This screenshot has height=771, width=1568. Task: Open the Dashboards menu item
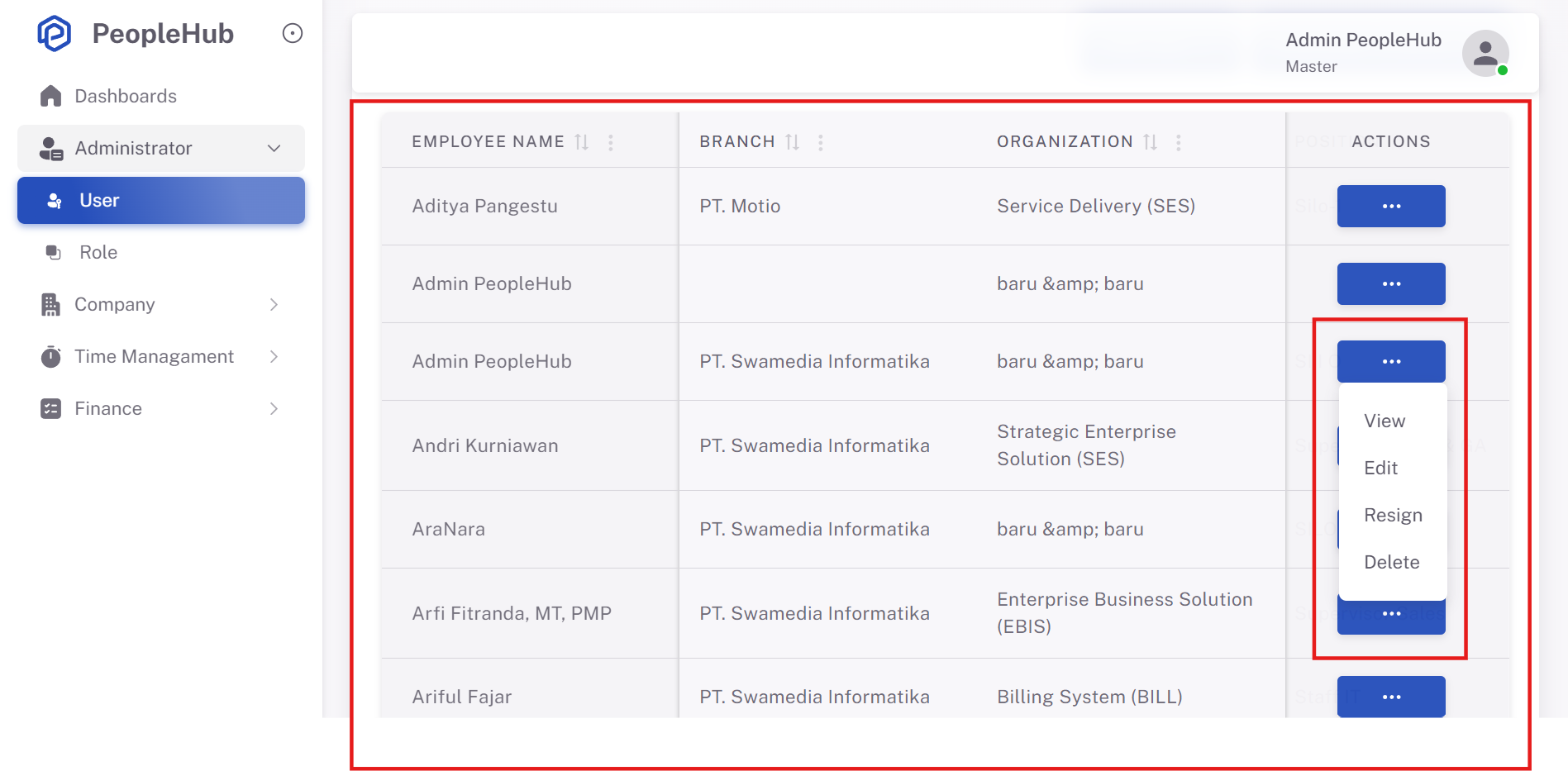click(x=161, y=96)
